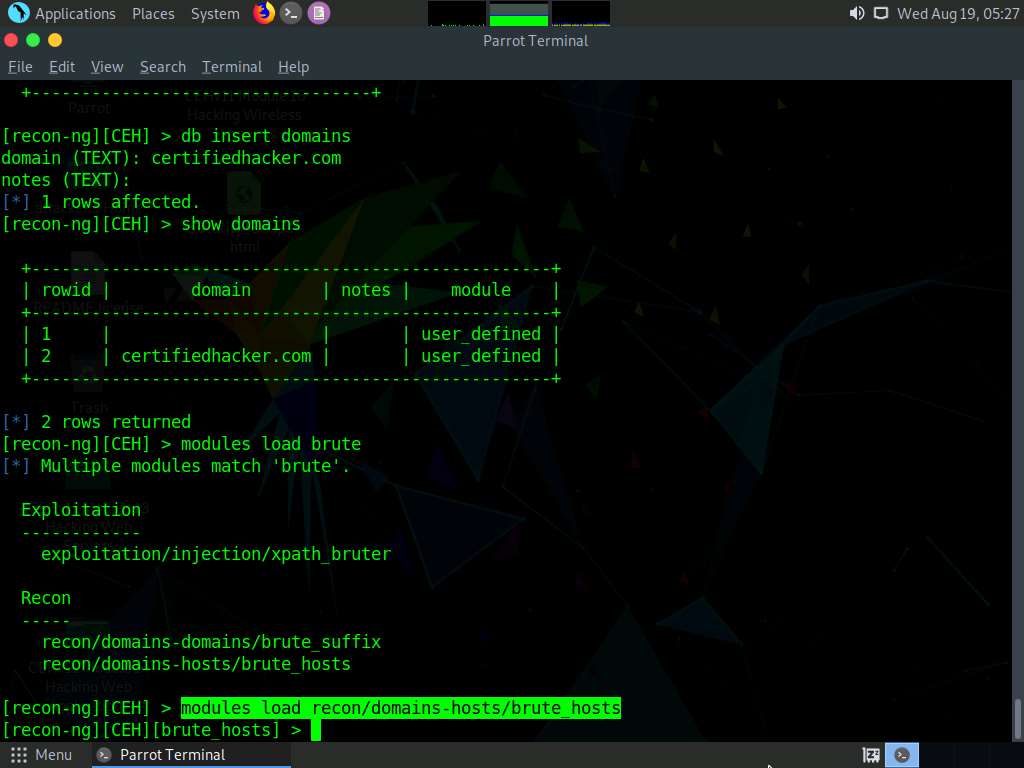Click the Parrot logo icon
Image resolution: width=1024 pixels, height=768 pixels.
[18, 13]
